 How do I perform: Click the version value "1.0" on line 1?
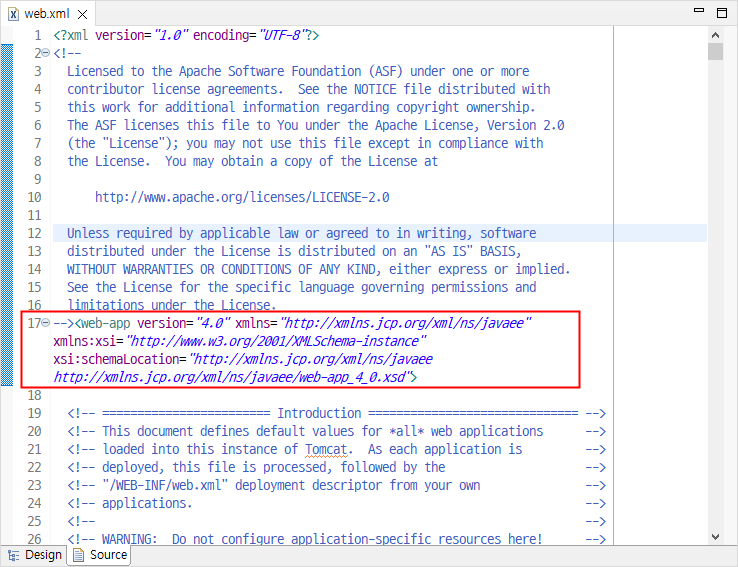[x=171, y=35]
